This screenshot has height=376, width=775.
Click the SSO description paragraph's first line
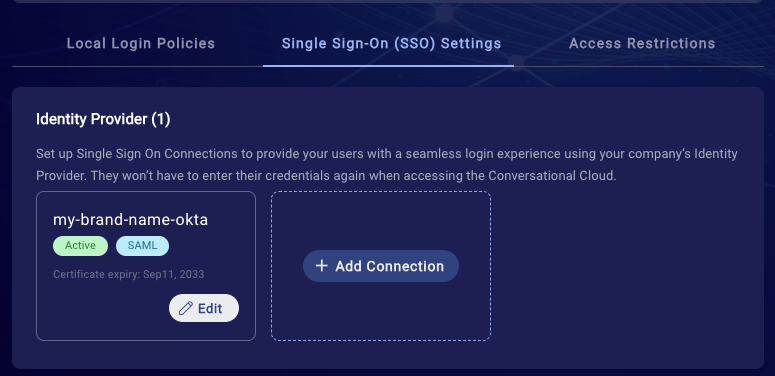coord(387,154)
